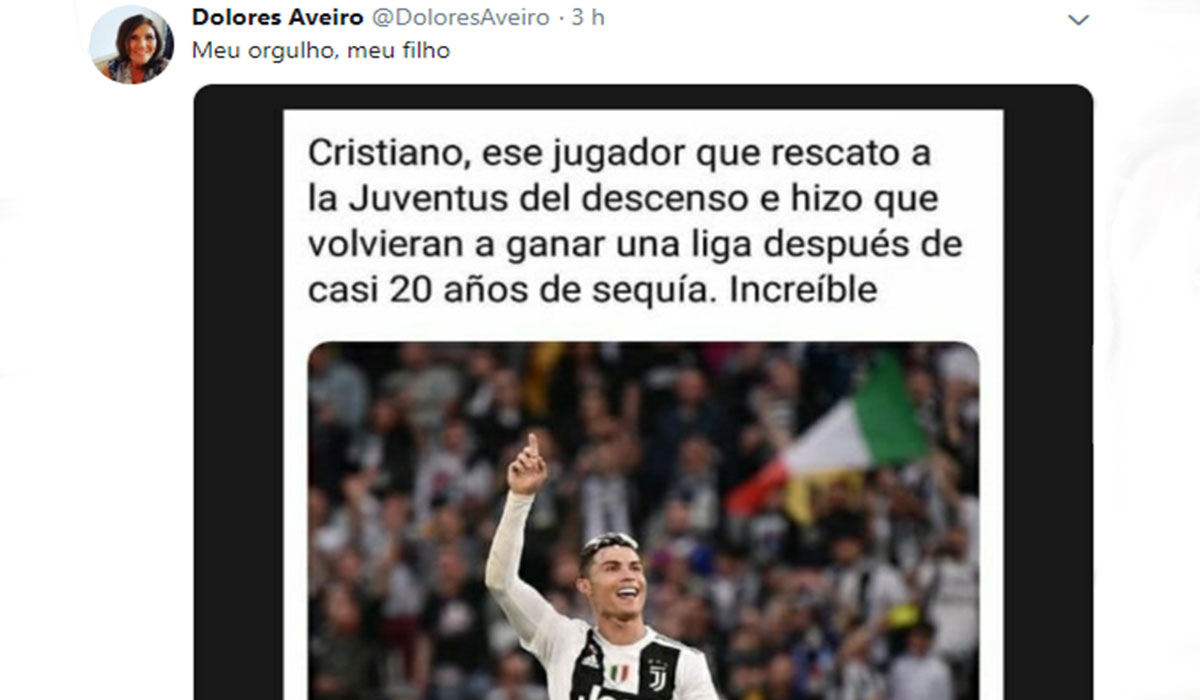1200x700 pixels.
Task: Click the Italian shield patch on shirt
Action: pos(620,673)
